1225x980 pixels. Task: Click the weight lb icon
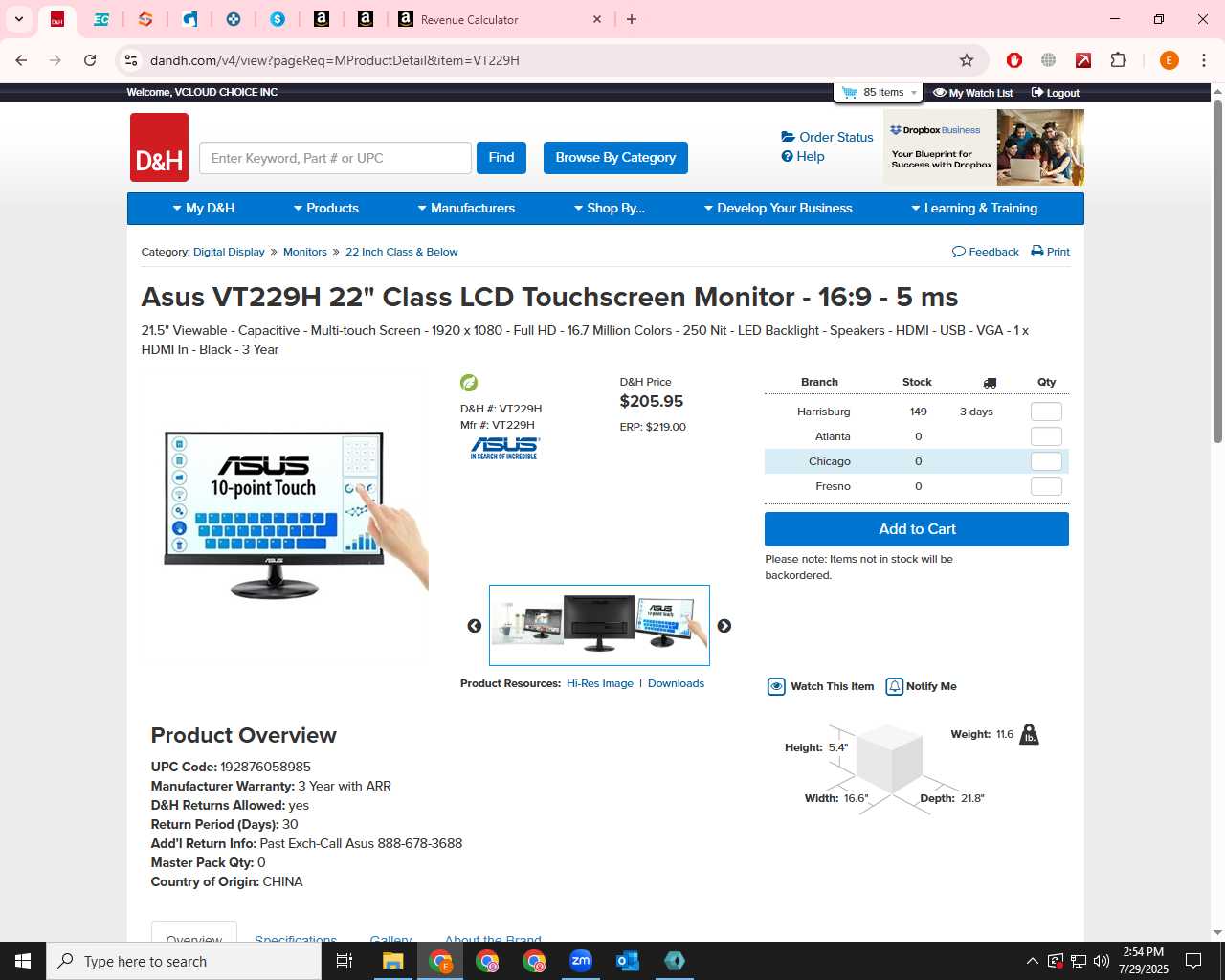[1029, 734]
